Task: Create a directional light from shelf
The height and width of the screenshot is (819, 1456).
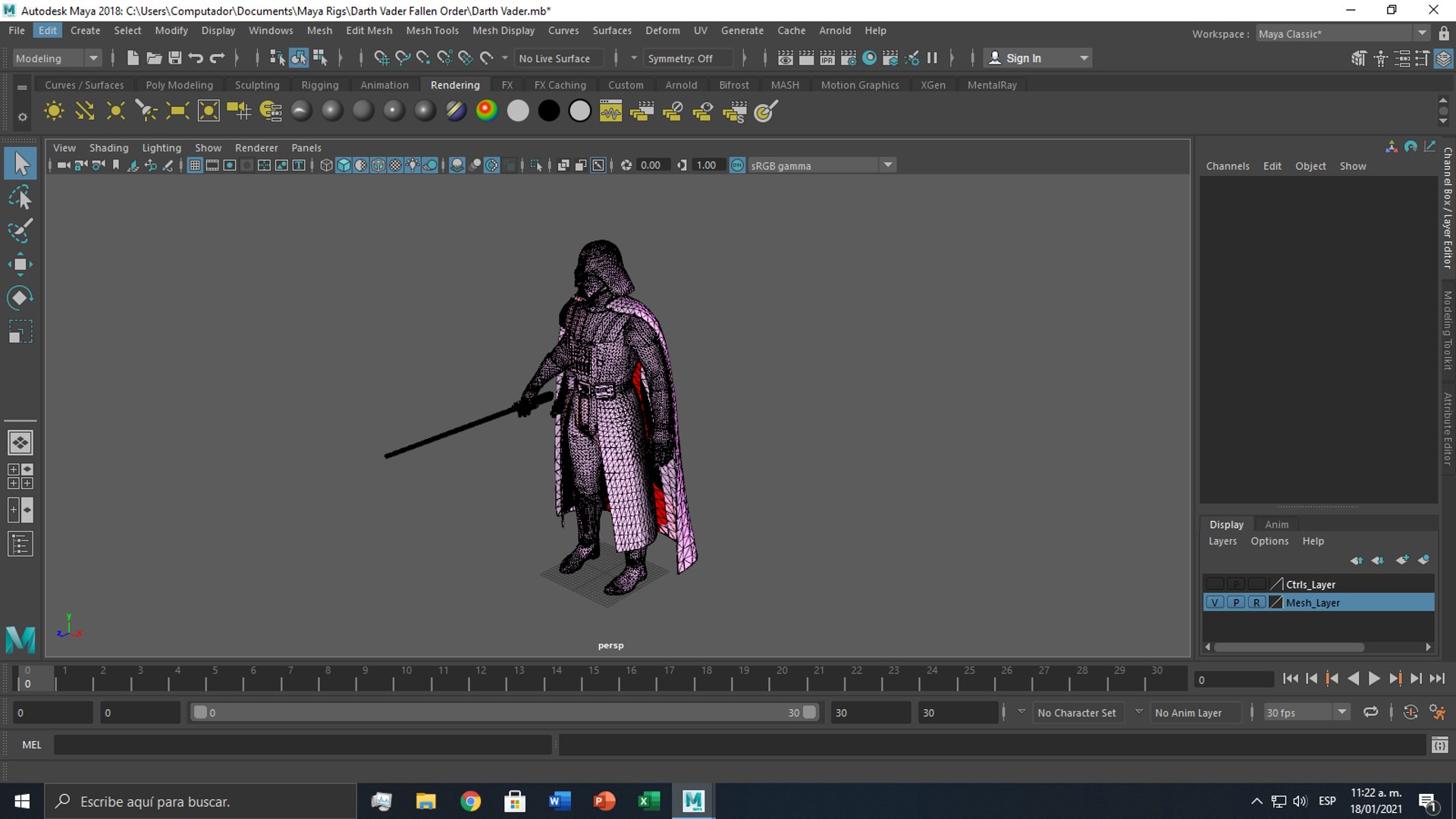Action: tap(85, 111)
